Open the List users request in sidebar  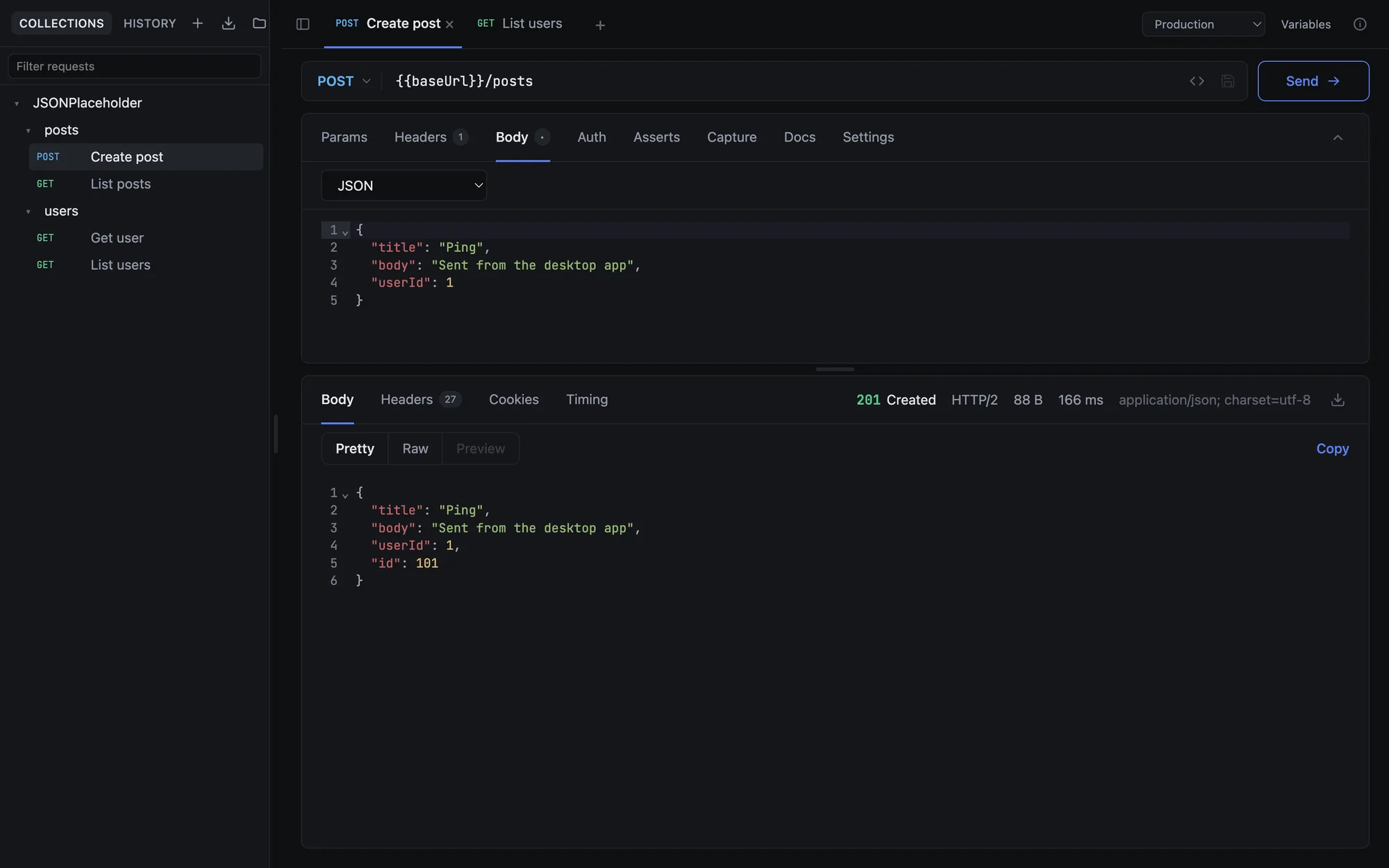146,265
